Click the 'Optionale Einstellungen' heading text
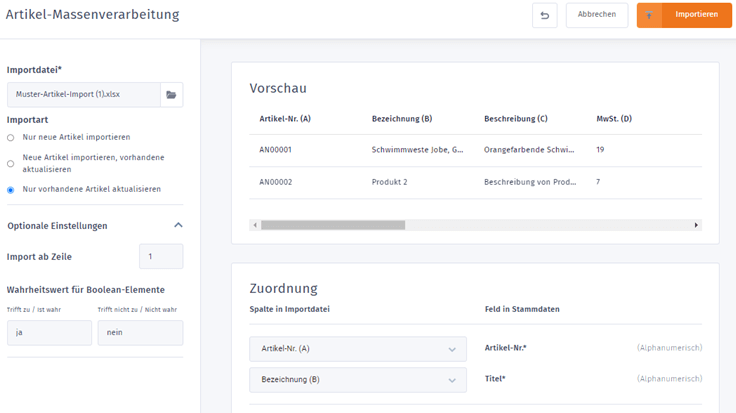 click(x=57, y=226)
